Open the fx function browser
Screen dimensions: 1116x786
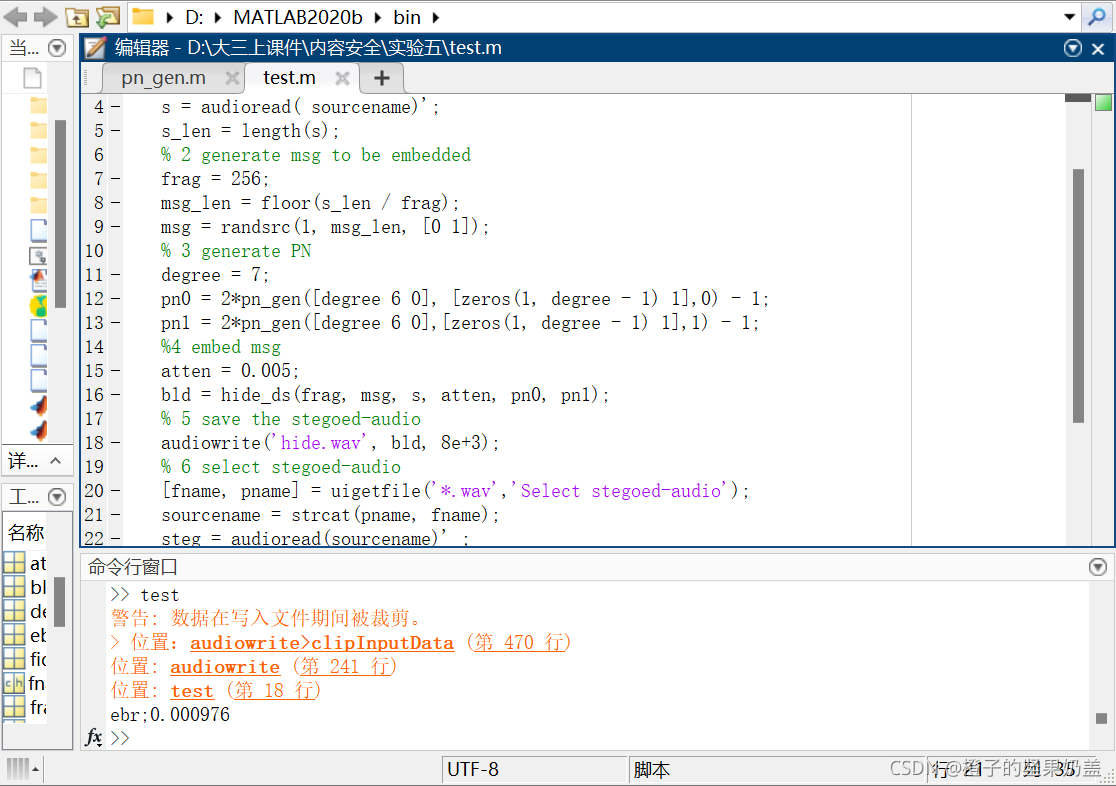click(94, 738)
